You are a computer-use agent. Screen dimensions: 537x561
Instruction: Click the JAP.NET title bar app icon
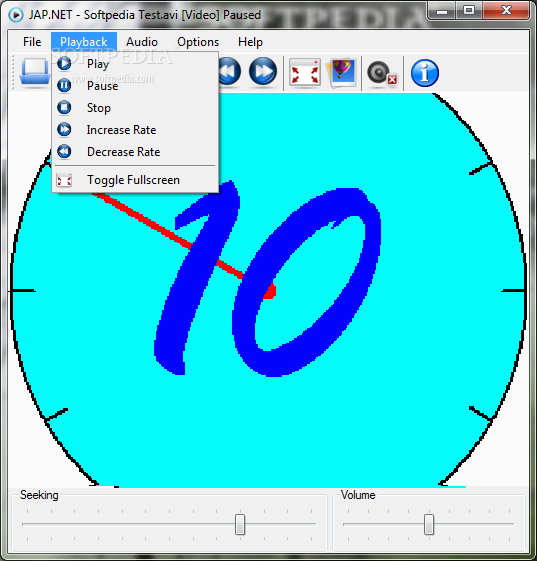[x=16, y=15]
